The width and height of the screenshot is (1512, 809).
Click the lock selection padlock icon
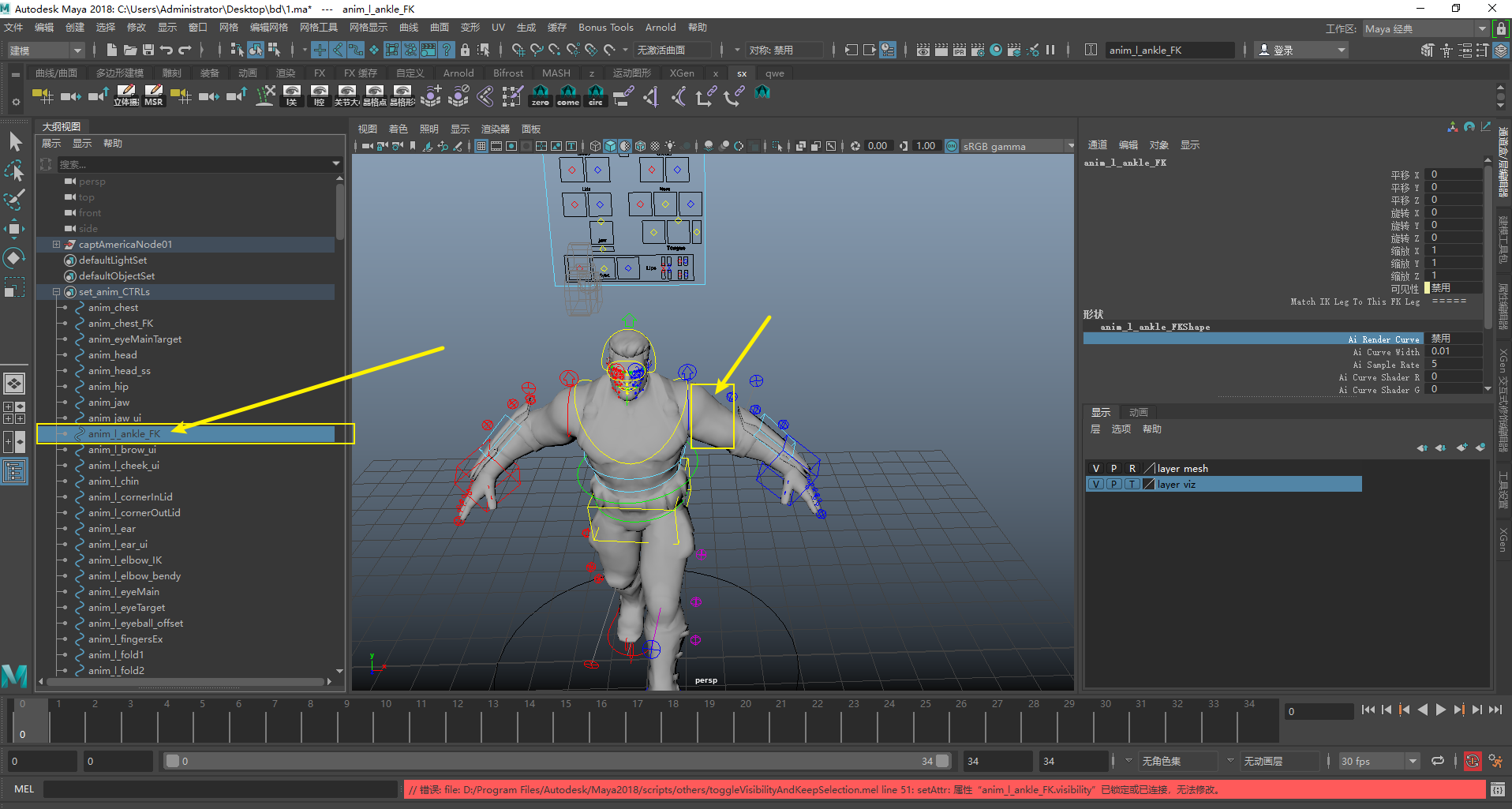(x=465, y=50)
